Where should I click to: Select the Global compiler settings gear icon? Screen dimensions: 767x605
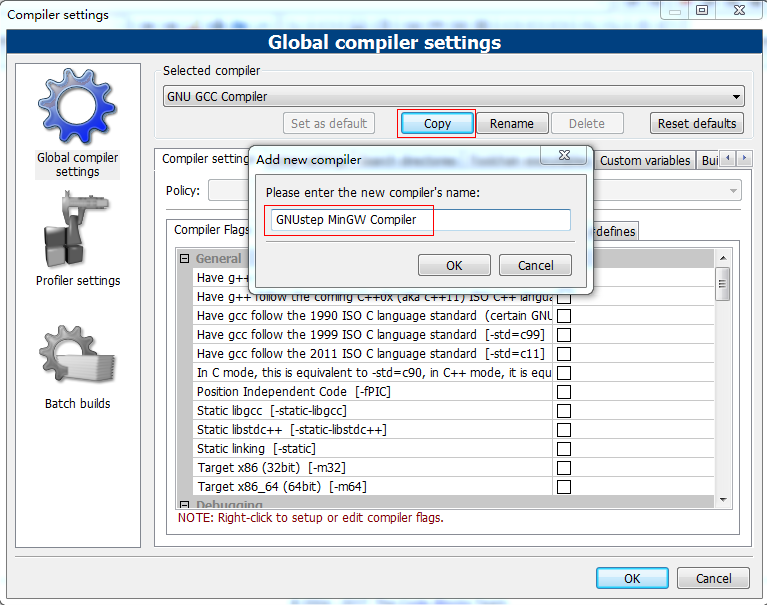pyautogui.click(x=77, y=108)
